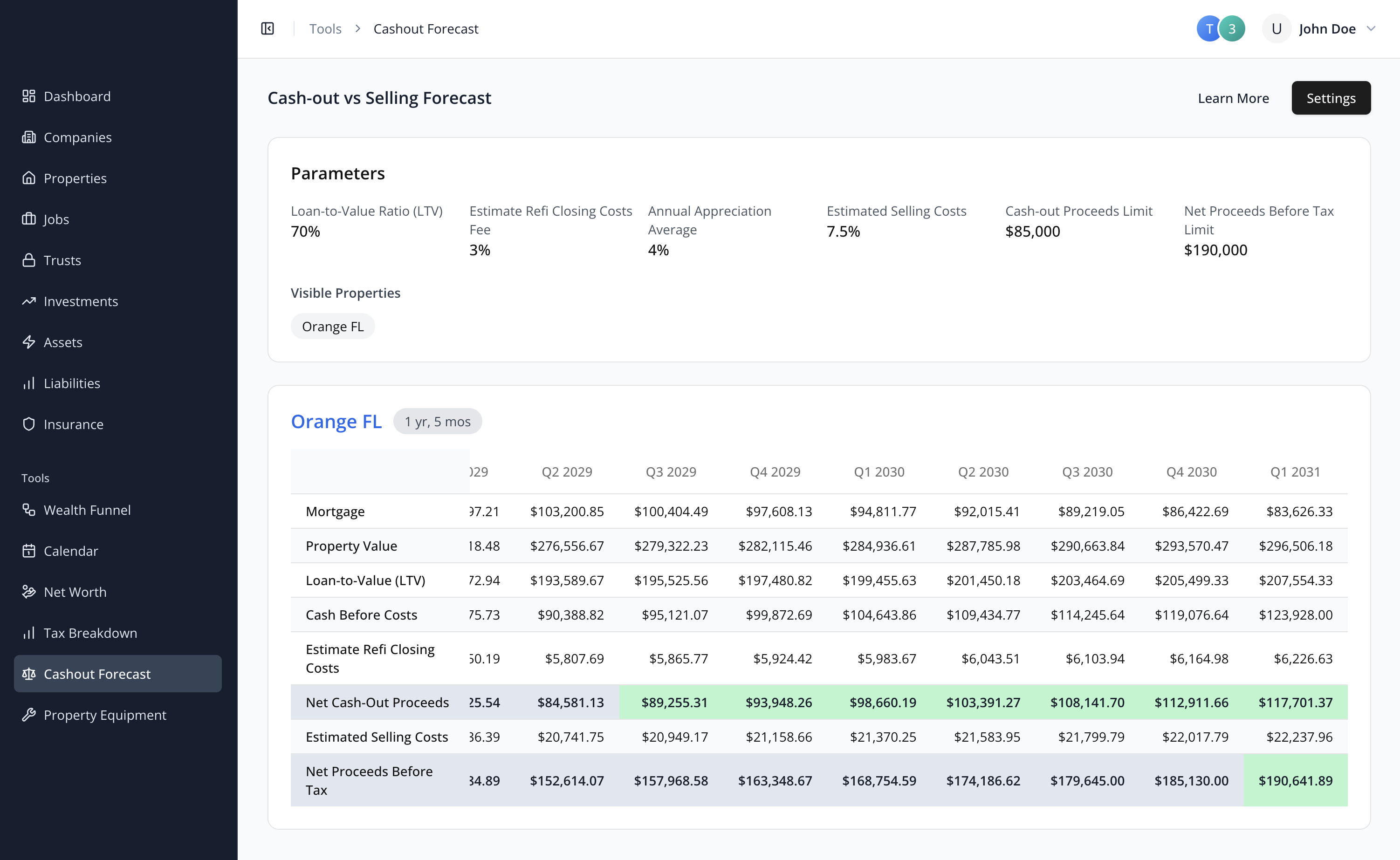The image size is (1400, 860).
Task: Open the Tax Breakdown chart icon
Action: tap(28, 633)
